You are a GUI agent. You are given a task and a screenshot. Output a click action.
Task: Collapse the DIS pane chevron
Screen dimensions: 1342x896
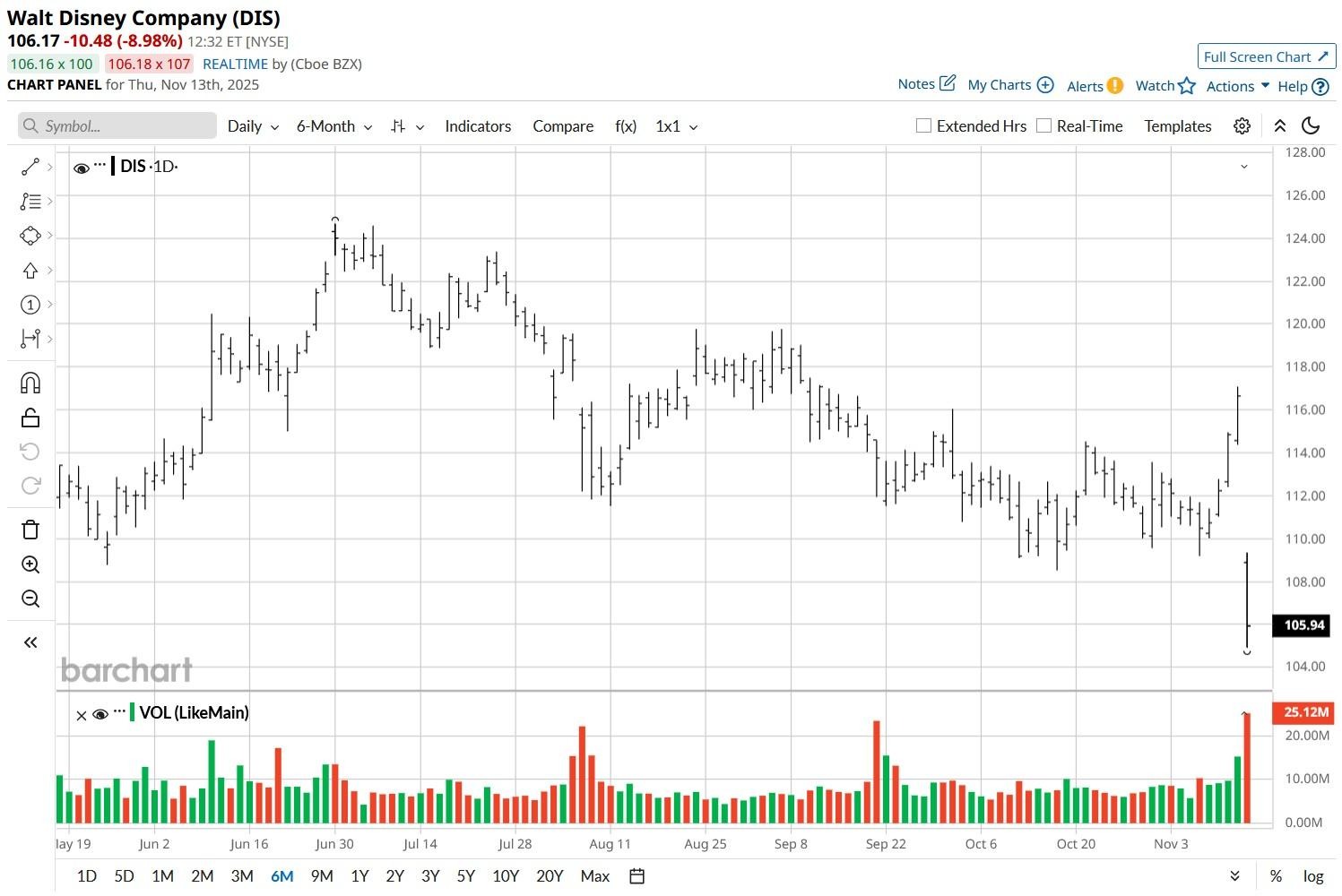click(1243, 167)
